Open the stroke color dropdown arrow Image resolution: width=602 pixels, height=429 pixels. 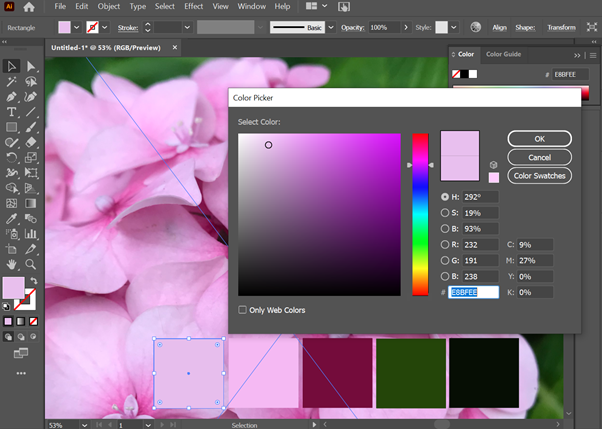[104, 27]
